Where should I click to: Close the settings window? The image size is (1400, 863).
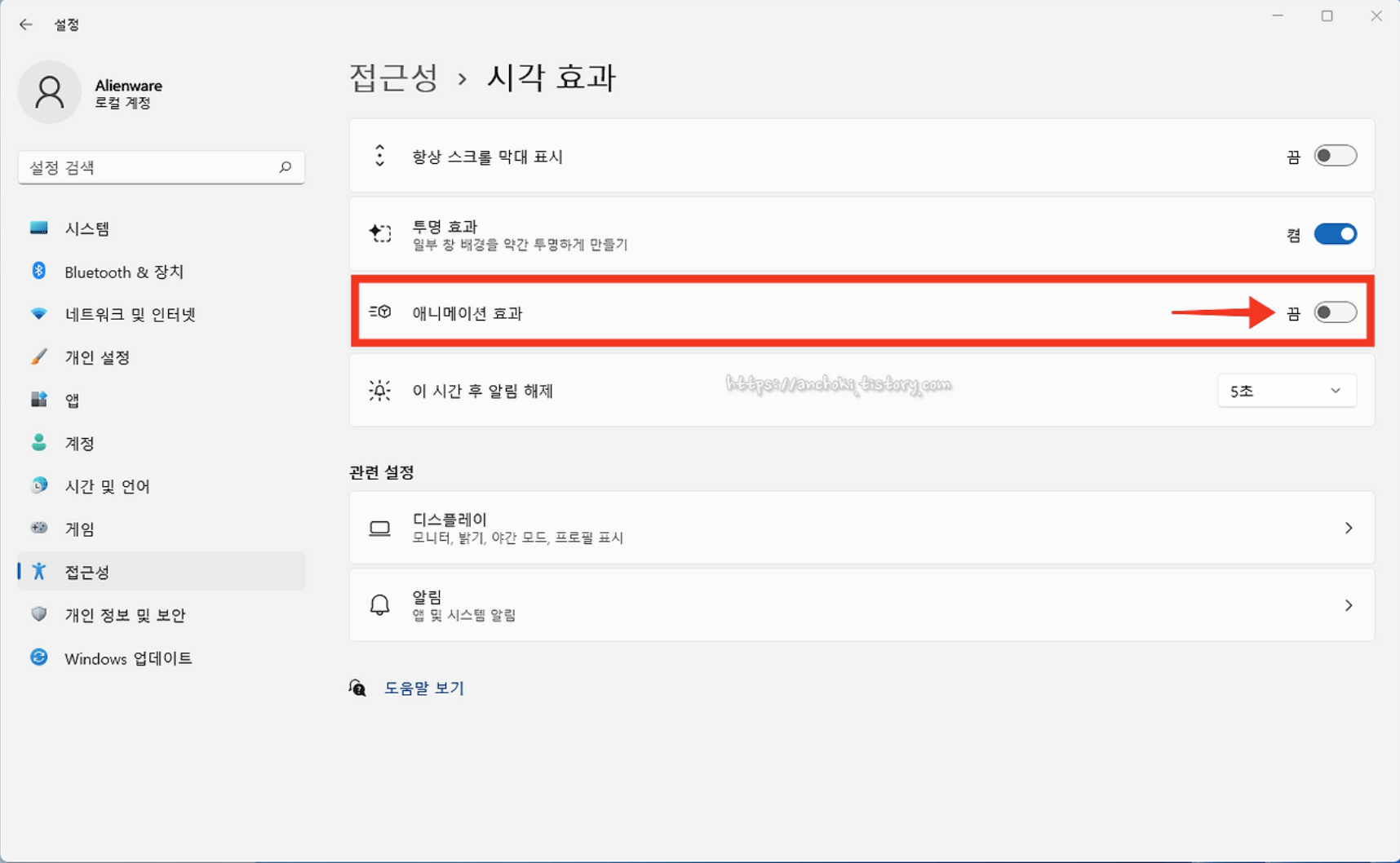(1376, 15)
